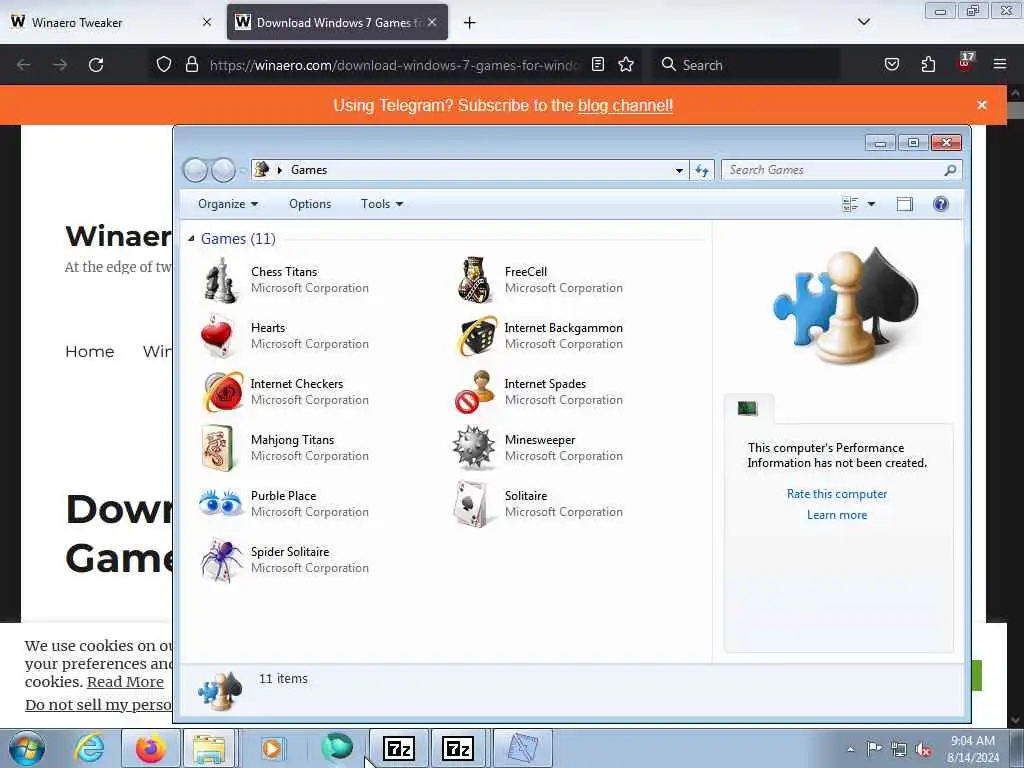Show hidden tray icons arrow

point(850,749)
